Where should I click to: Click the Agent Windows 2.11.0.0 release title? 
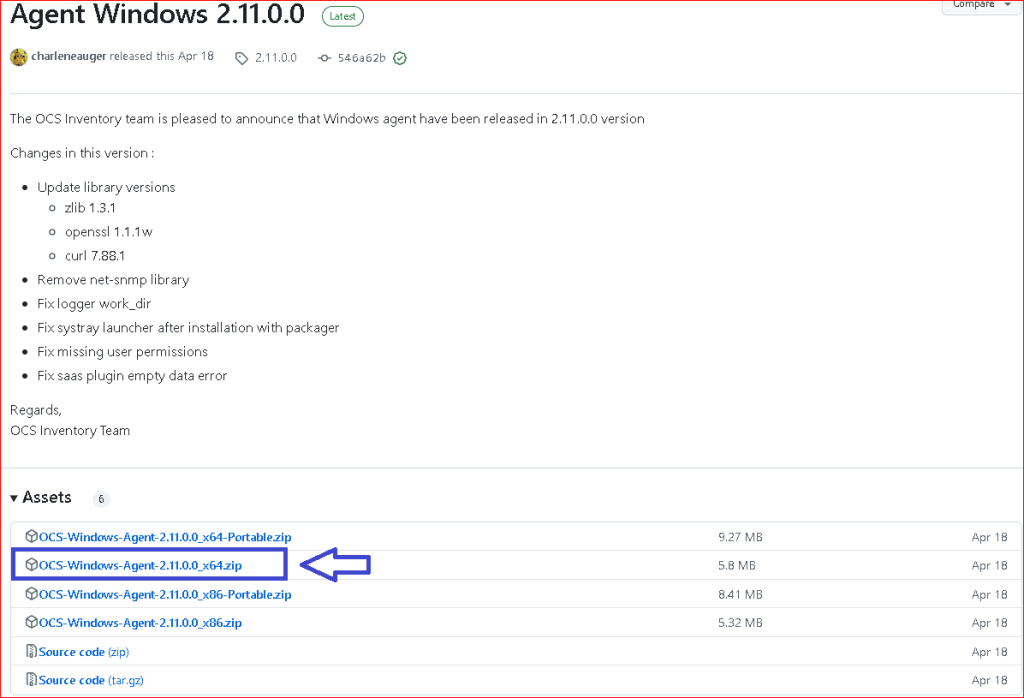click(157, 14)
